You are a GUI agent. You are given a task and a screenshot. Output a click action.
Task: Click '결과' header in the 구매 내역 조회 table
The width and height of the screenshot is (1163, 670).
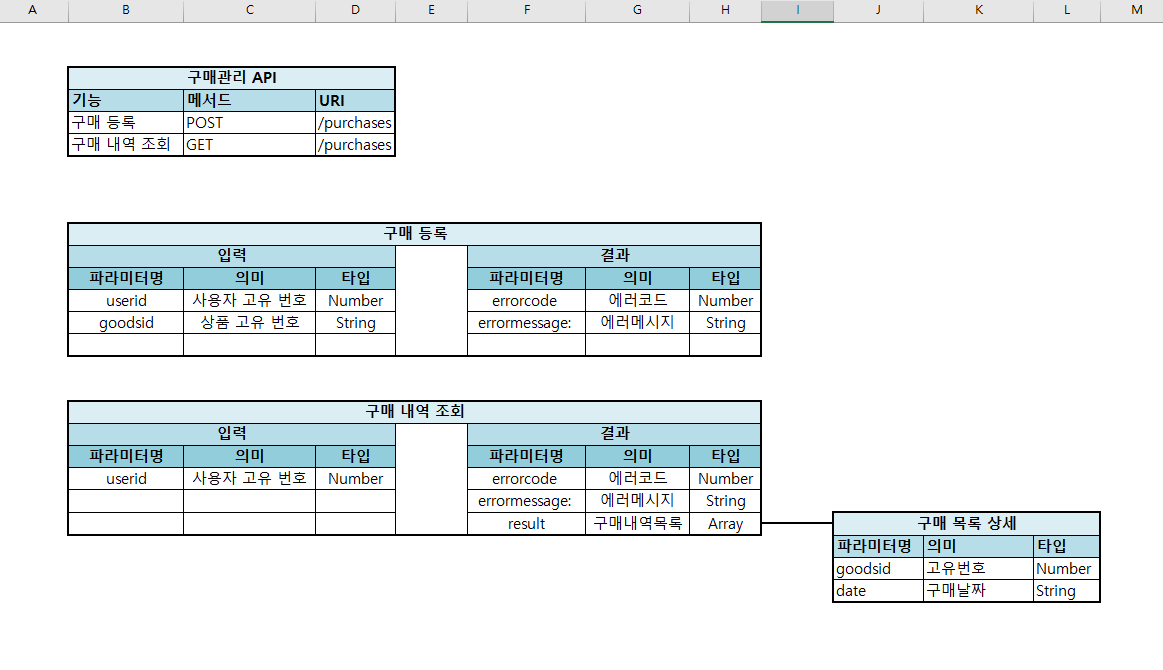pos(614,434)
